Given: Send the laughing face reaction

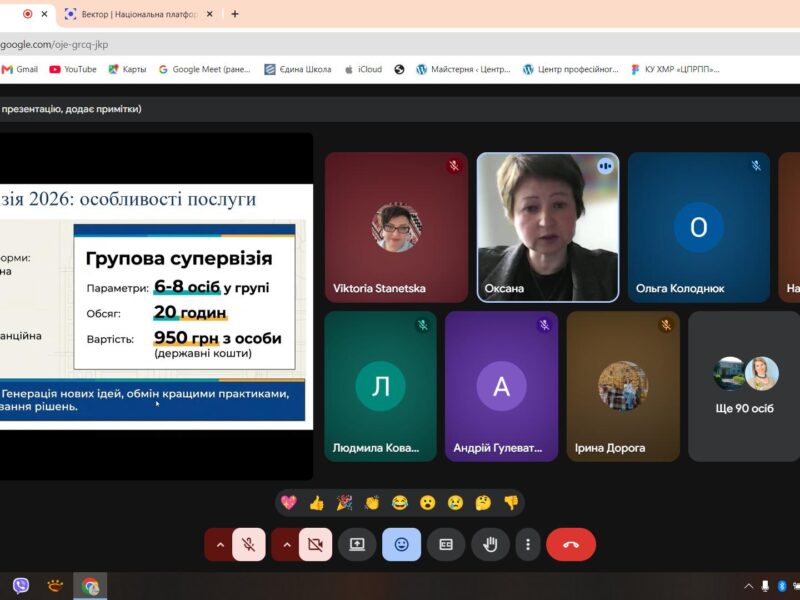Looking at the screenshot, I should coord(400,503).
